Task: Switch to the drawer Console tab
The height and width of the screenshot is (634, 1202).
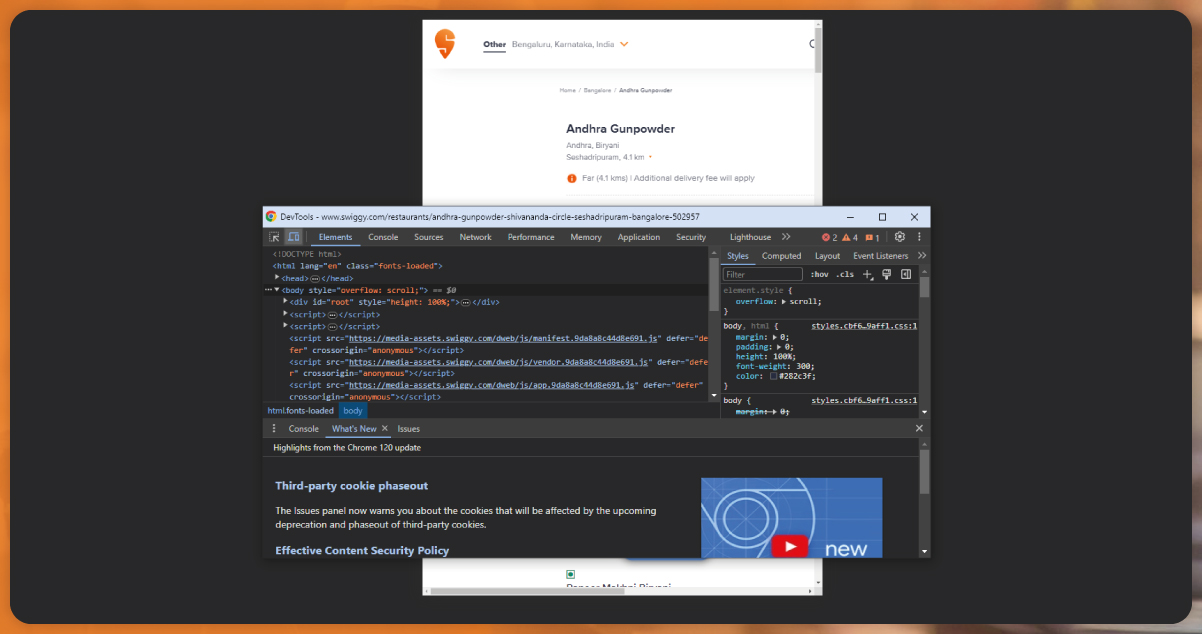Action: tap(304, 428)
